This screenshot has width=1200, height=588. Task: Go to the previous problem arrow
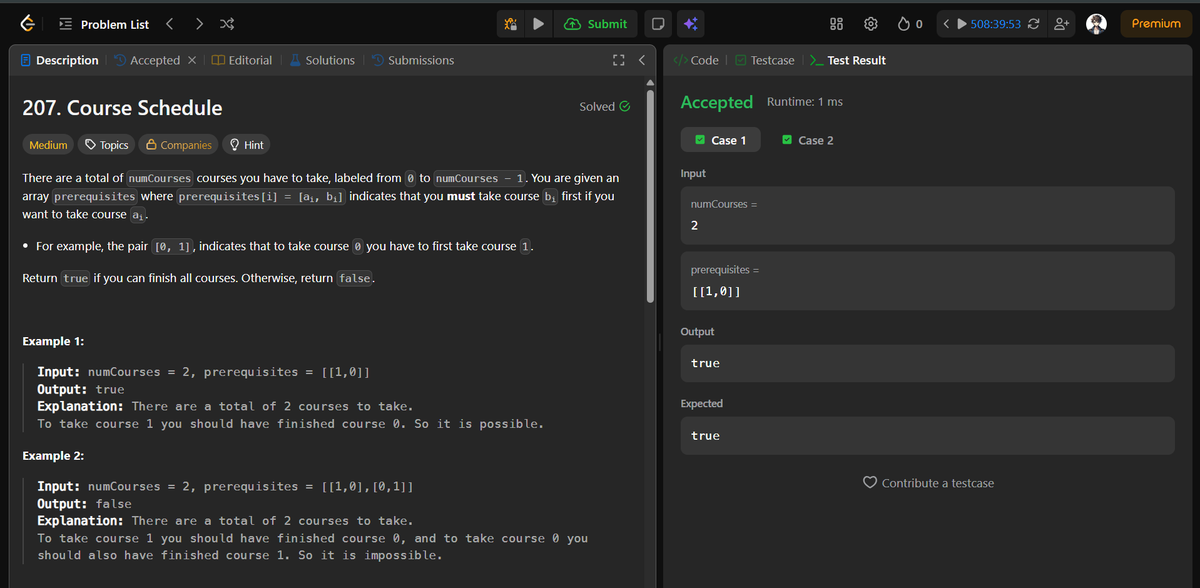pos(169,24)
